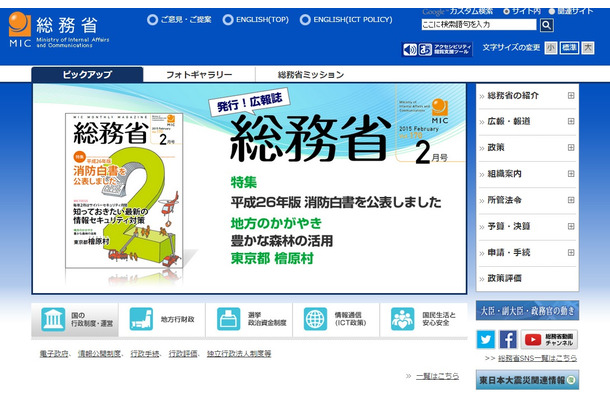Click the 発行！広報誌 banner headline
The width and height of the screenshot is (610, 400).
point(249,102)
